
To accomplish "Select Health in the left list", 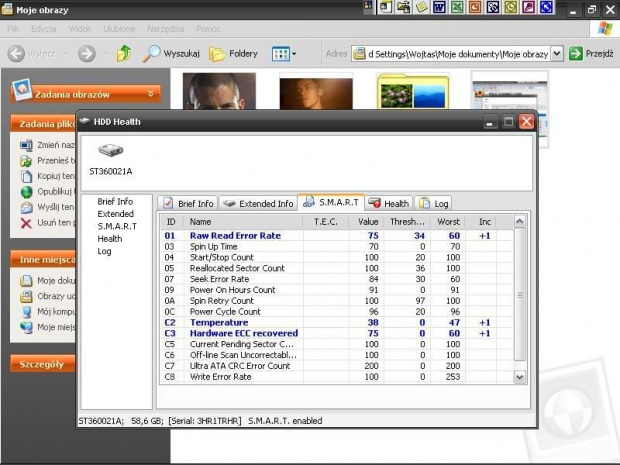I will (x=110, y=239).
